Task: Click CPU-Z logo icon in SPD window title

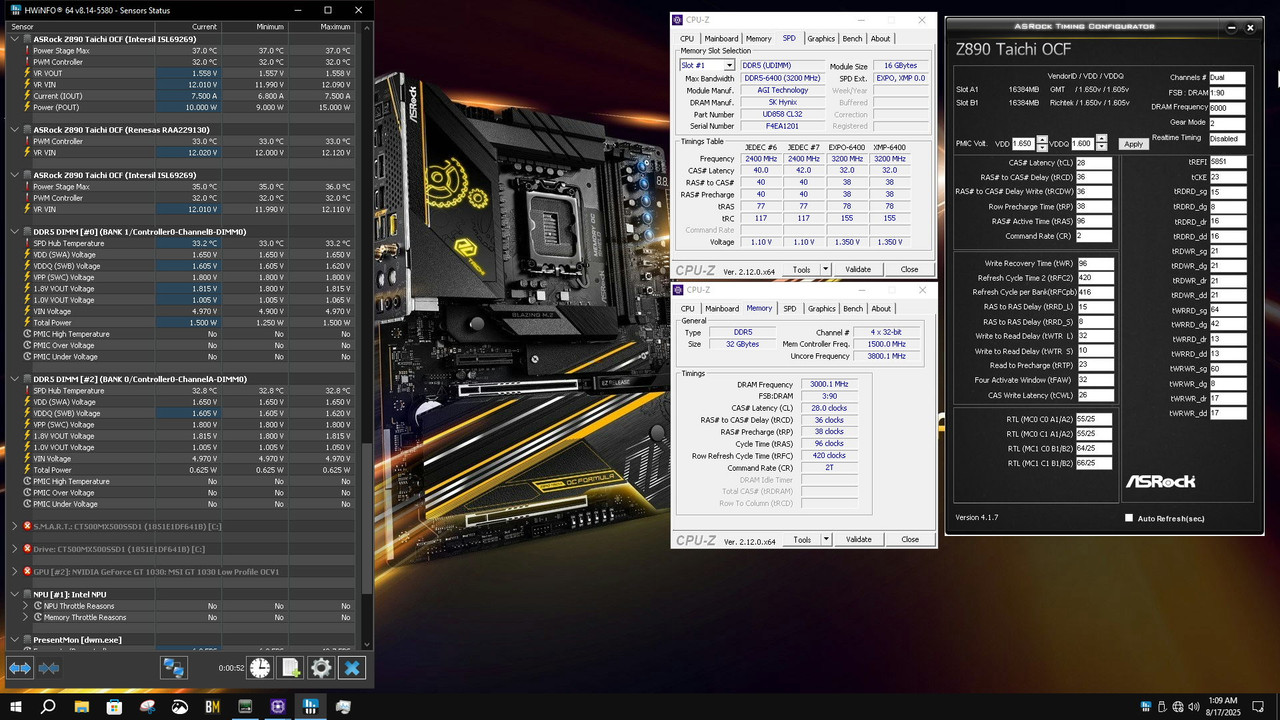Action: pos(678,20)
